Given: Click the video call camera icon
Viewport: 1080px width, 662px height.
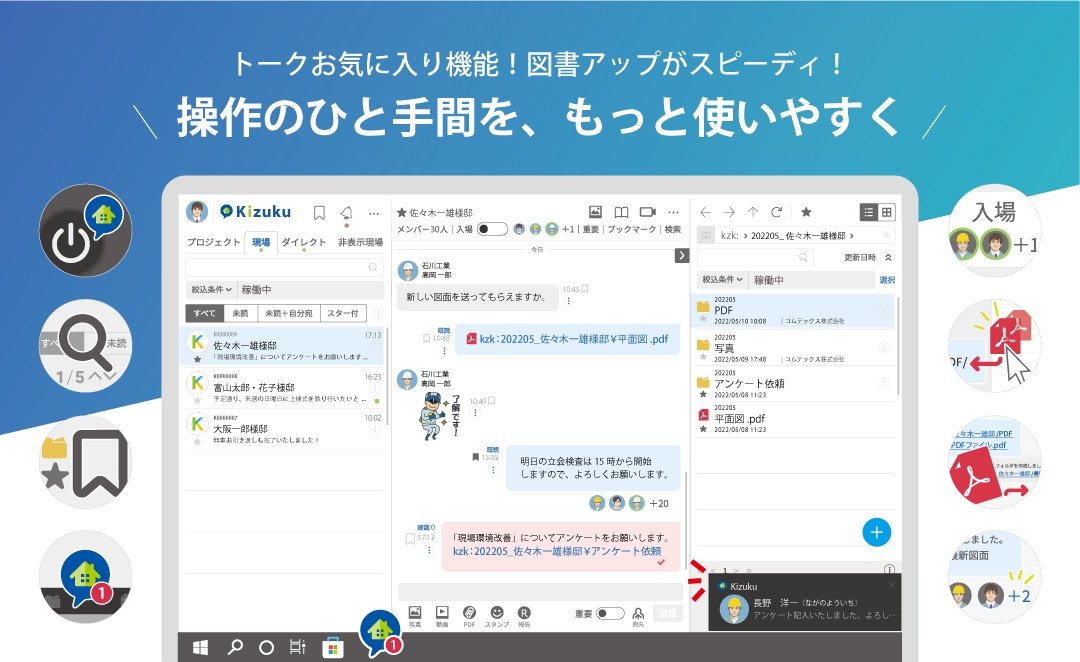Looking at the screenshot, I should click(x=647, y=212).
